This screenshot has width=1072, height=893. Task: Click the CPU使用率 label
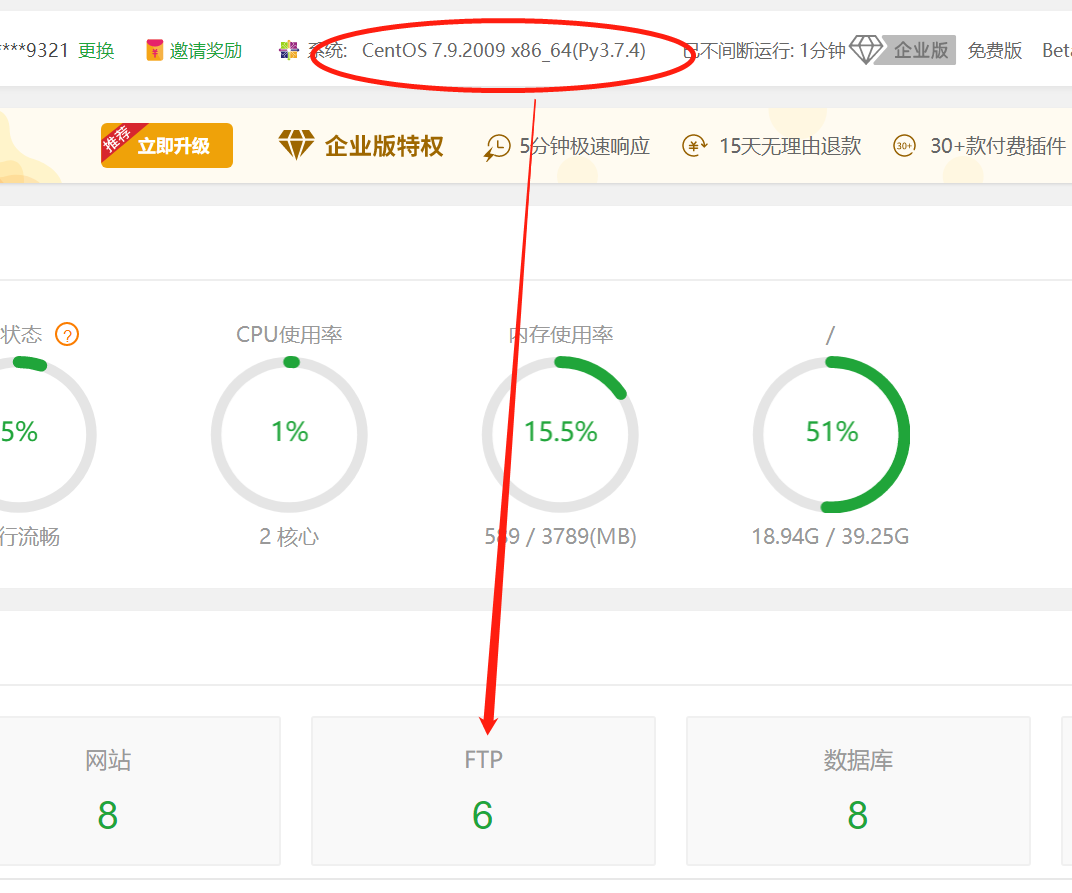(x=289, y=334)
